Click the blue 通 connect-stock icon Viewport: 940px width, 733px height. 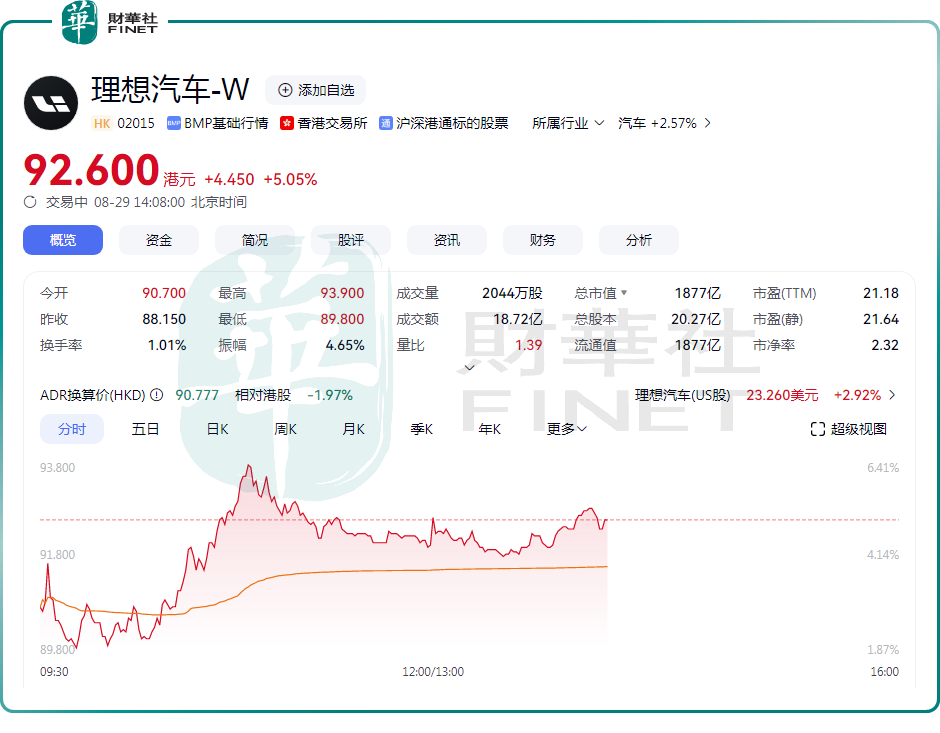[x=385, y=123]
